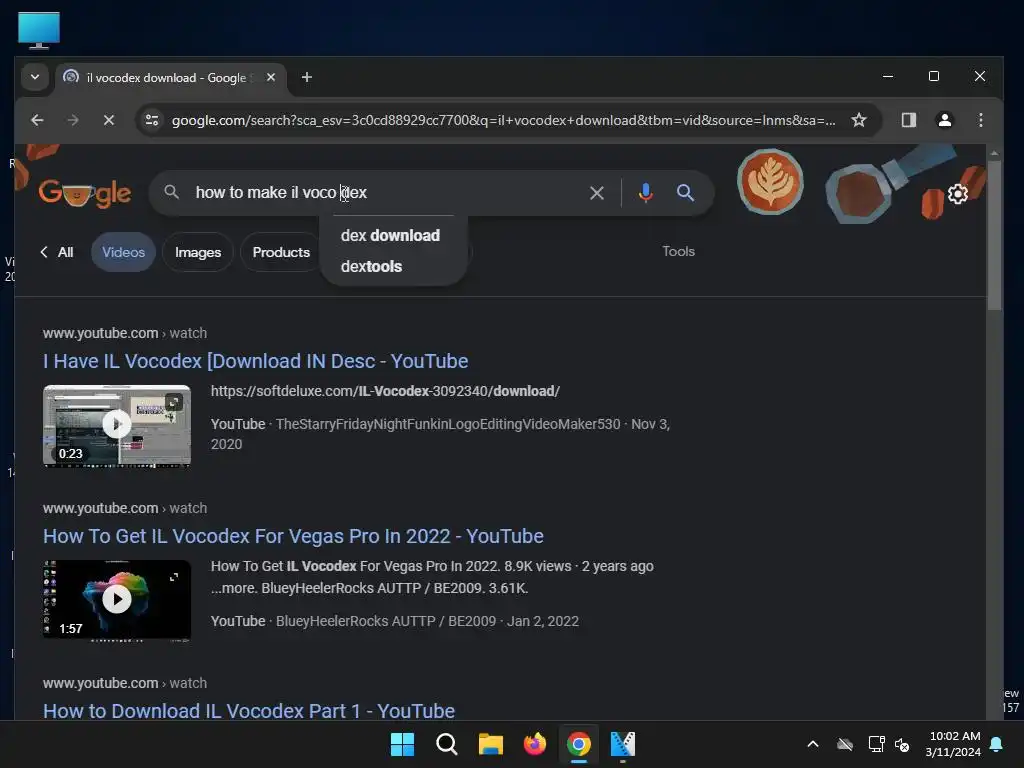The height and width of the screenshot is (768, 1024).
Task: Go back to previous page
Action: tap(37, 120)
